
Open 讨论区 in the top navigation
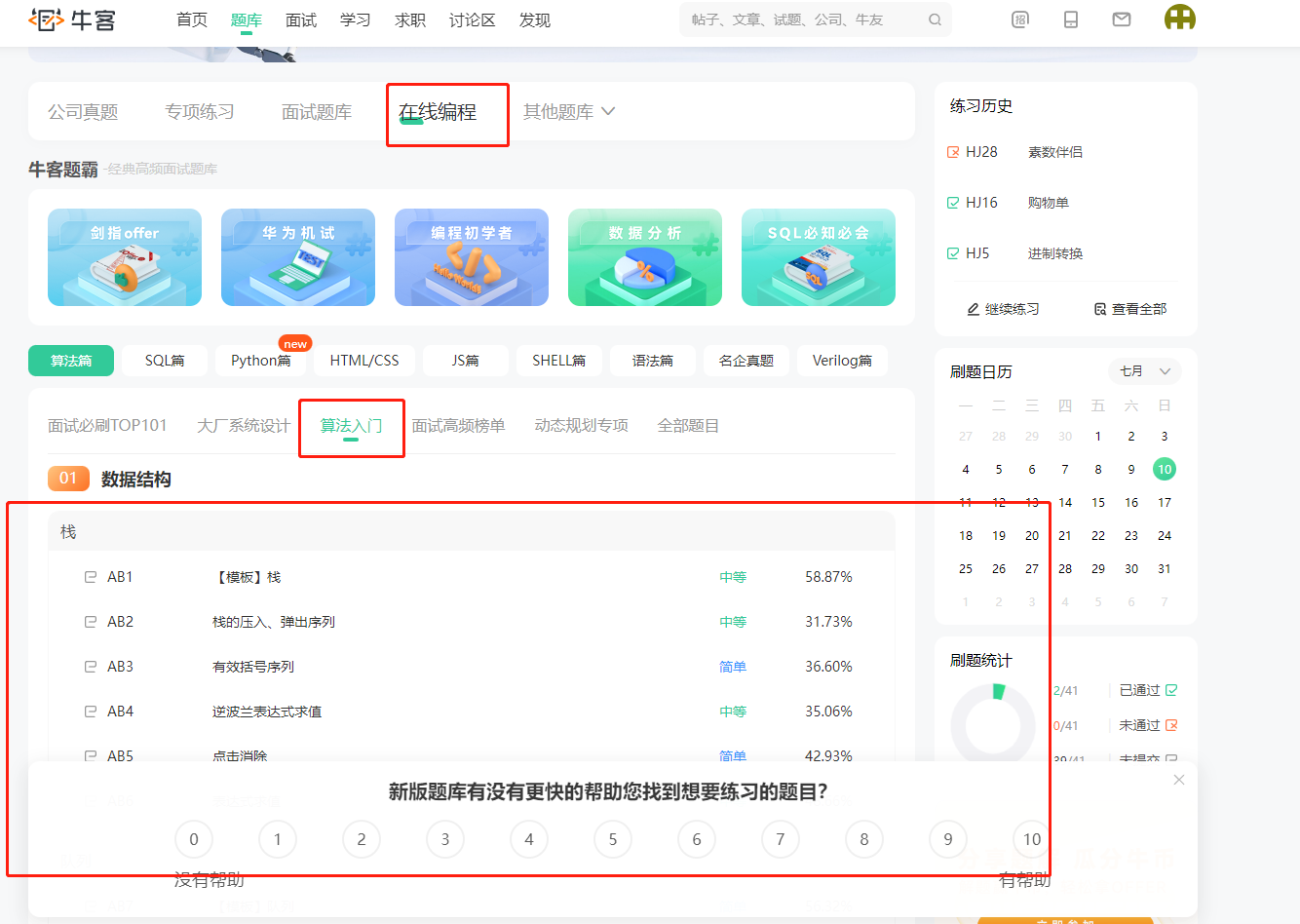click(x=473, y=19)
